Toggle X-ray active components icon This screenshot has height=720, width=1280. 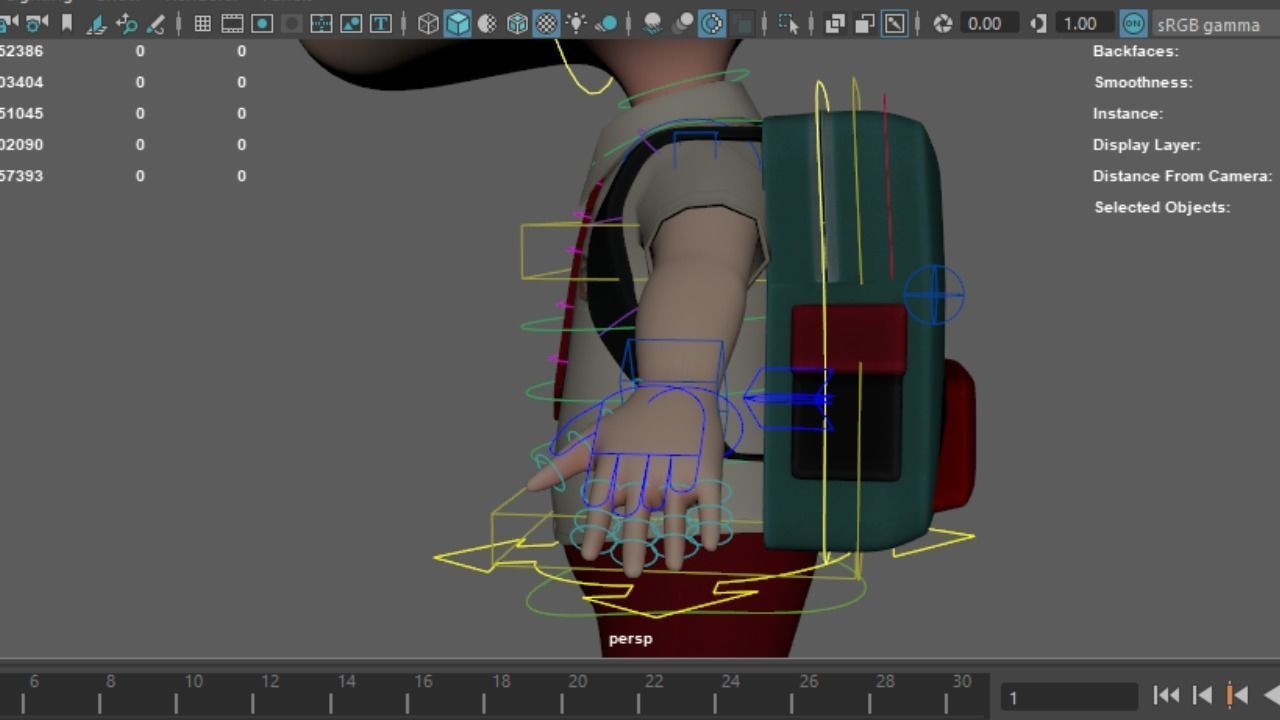pos(865,23)
